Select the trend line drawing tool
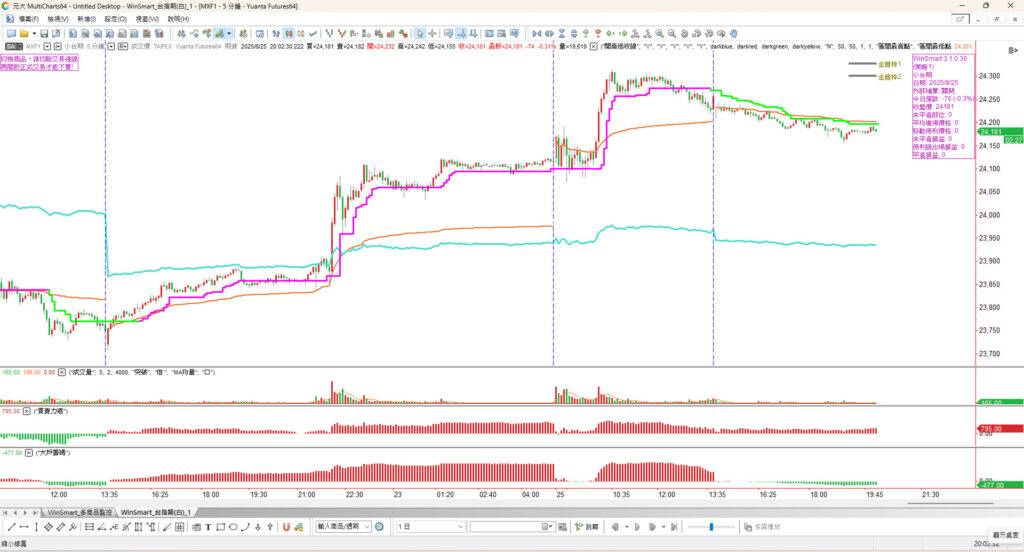Image resolution: width=1024 pixels, height=552 pixels. coord(11,526)
